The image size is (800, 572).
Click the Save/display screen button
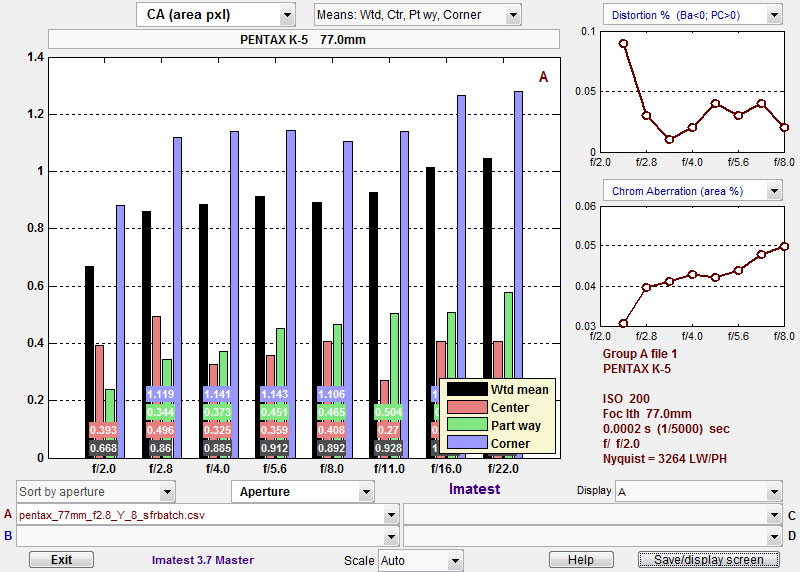[x=709, y=560]
